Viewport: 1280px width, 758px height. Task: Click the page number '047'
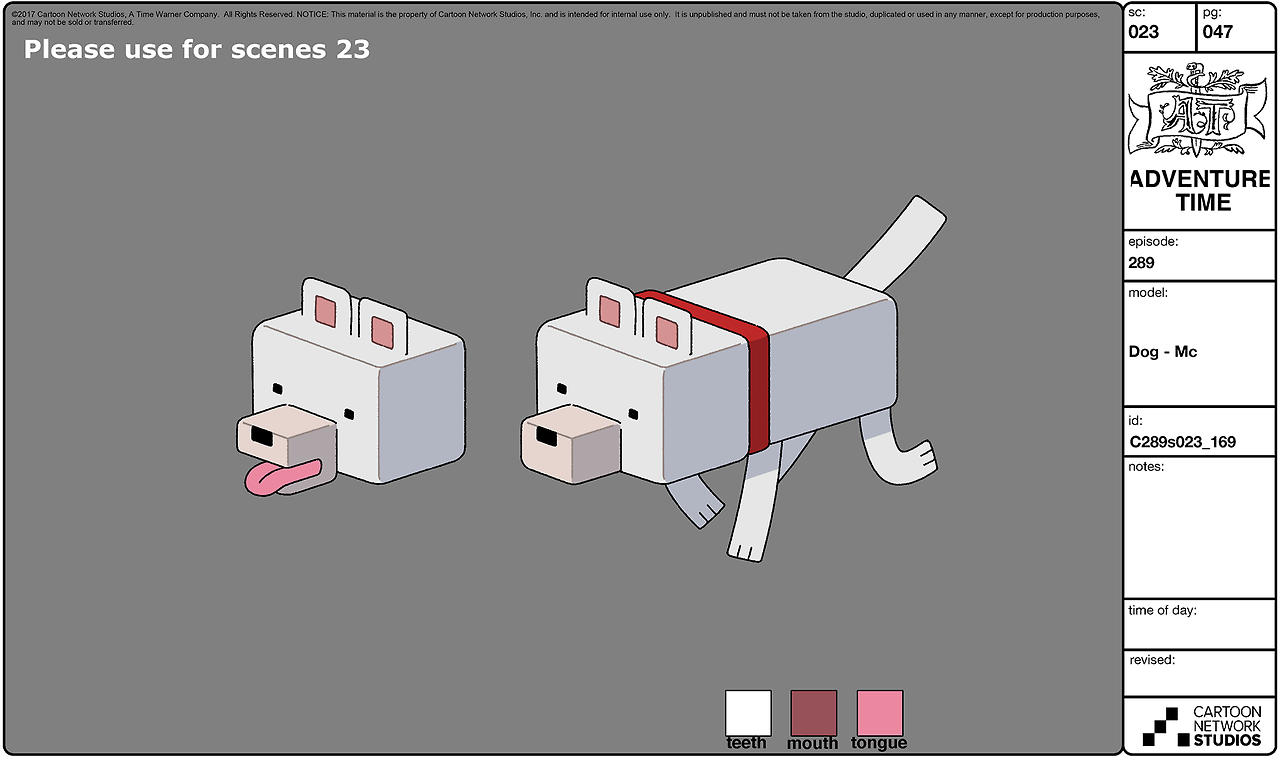click(1218, 32)
